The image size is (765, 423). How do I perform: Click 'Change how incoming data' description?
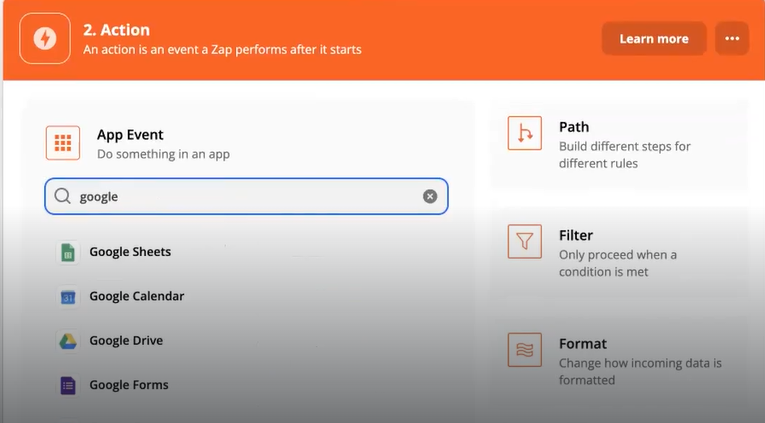(x=640, y=371)
